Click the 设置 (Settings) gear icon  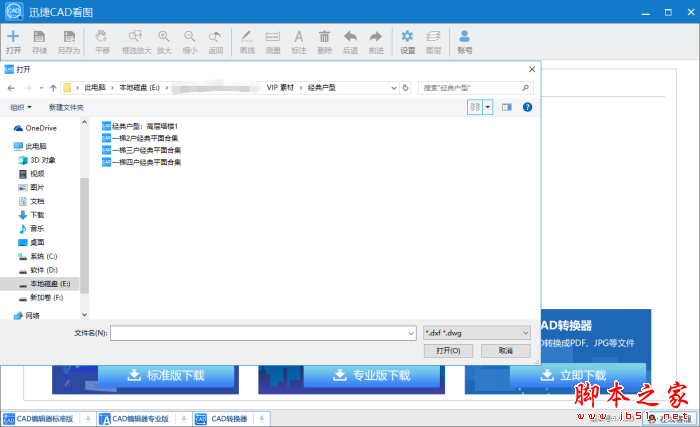[407, 41]
